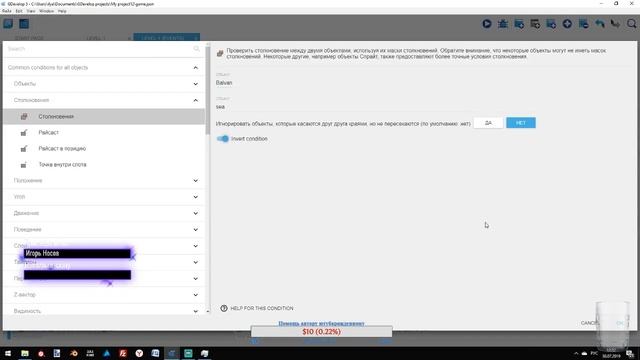Image resolution: width=640 pixels, height=360 pixels.
Task: Open Blender from the taskbar
Action: [x=74, y=353]
